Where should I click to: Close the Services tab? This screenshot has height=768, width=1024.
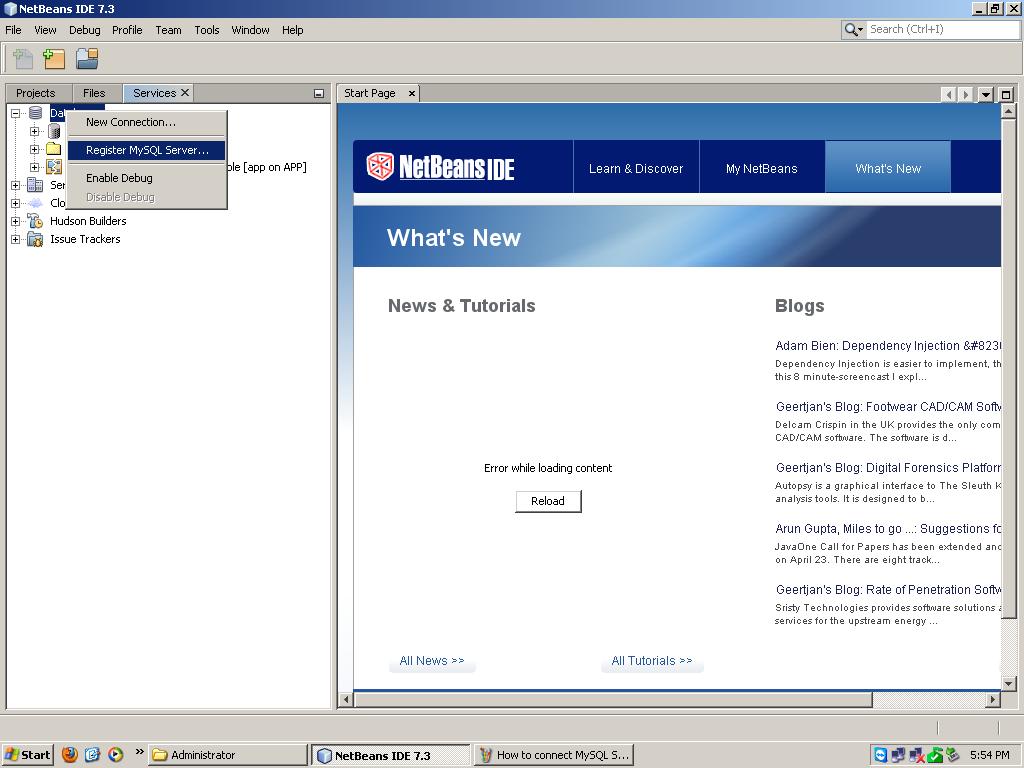[185, 93]
